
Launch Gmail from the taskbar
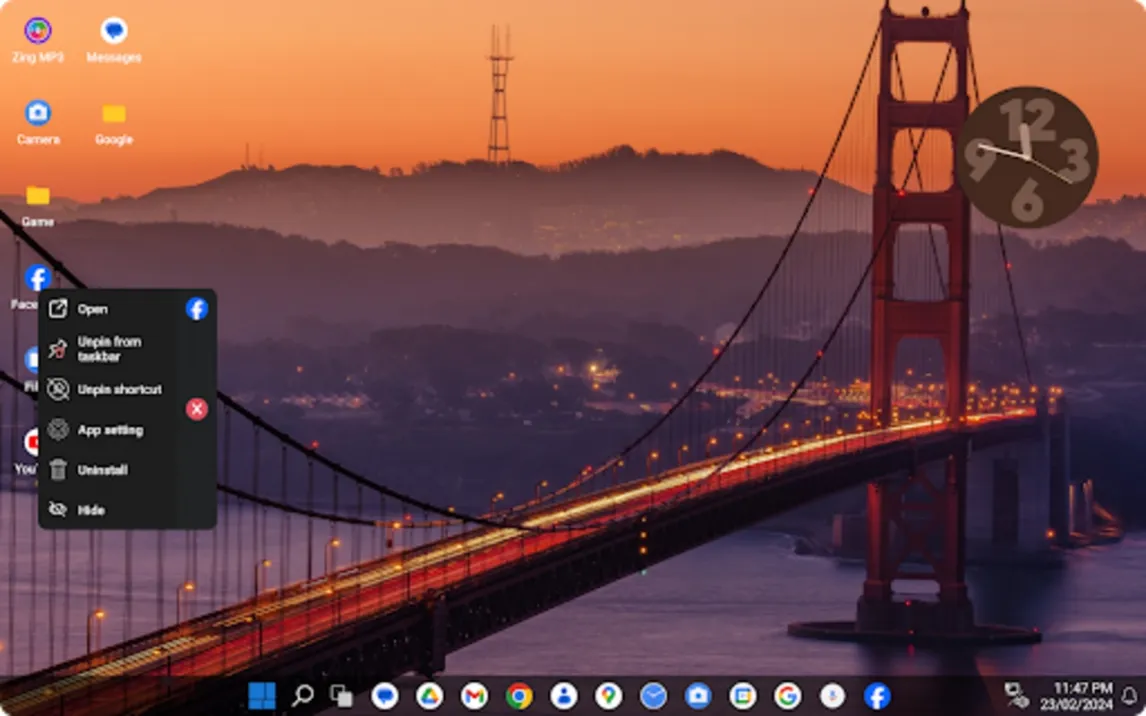coord(474,696)
